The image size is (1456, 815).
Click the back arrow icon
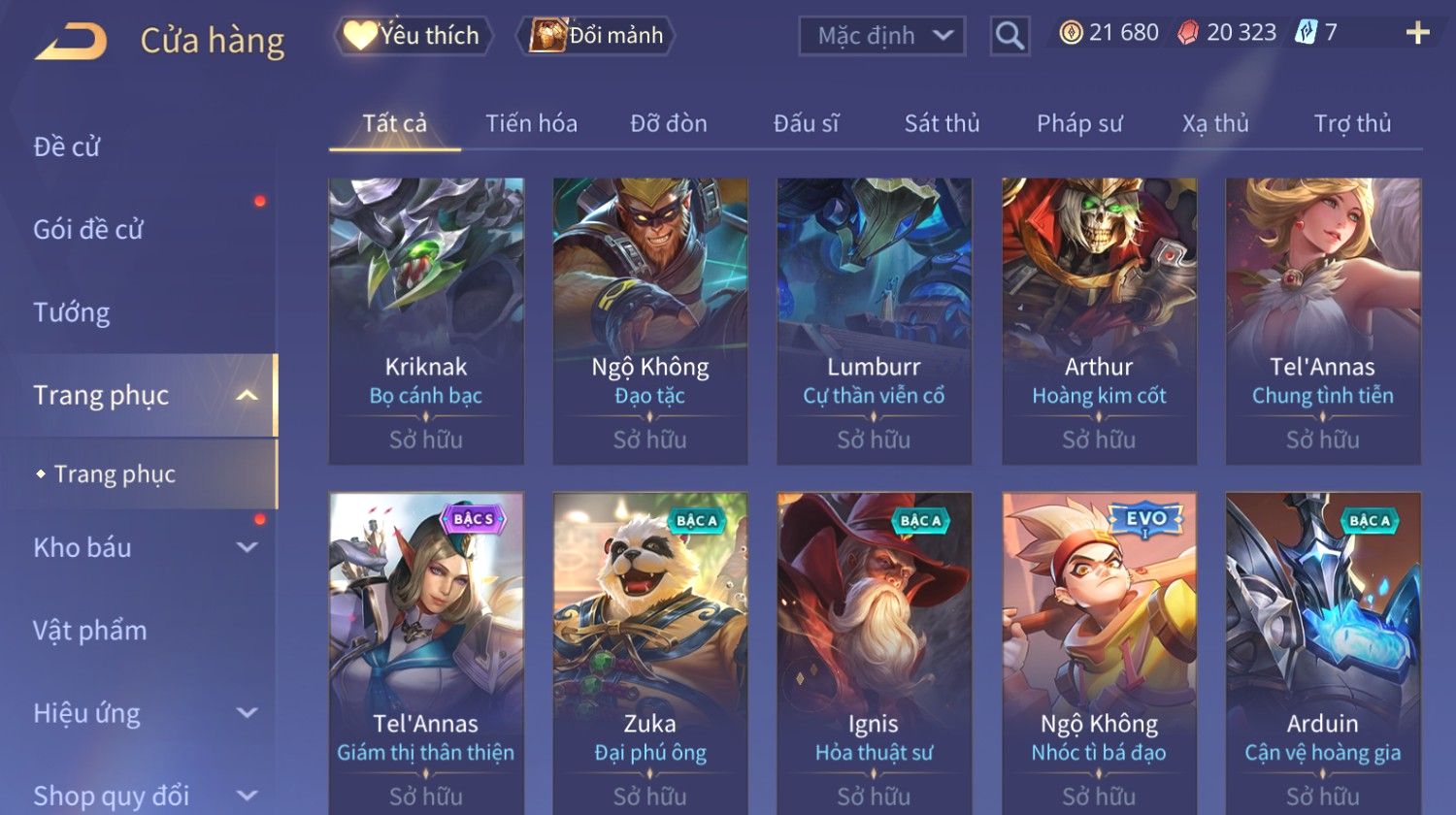coord(71,42)
